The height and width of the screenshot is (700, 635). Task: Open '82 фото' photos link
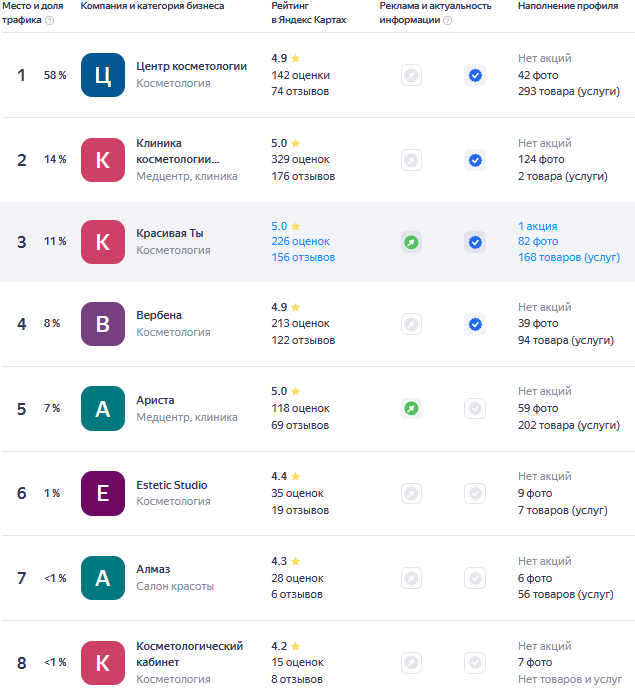(x=538, y=241)
